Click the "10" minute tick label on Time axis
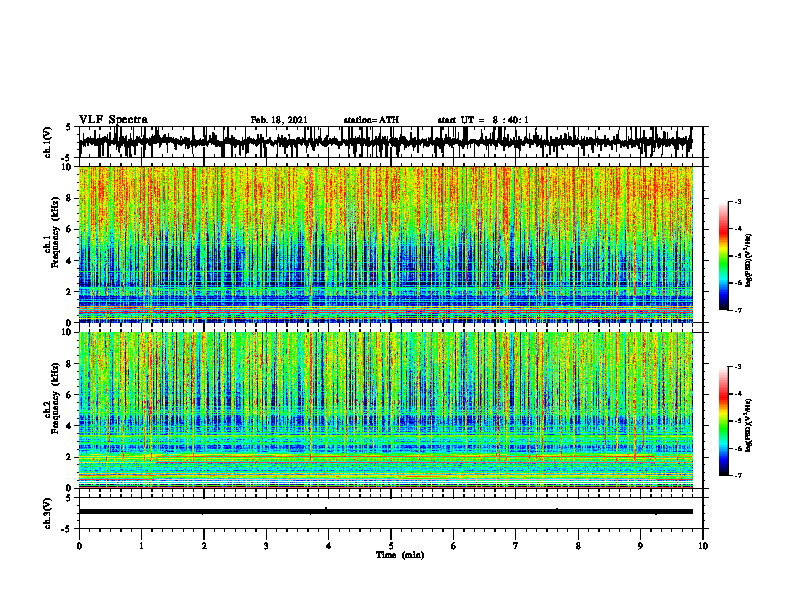Screen dimensions: 792x612 [703, 546]
